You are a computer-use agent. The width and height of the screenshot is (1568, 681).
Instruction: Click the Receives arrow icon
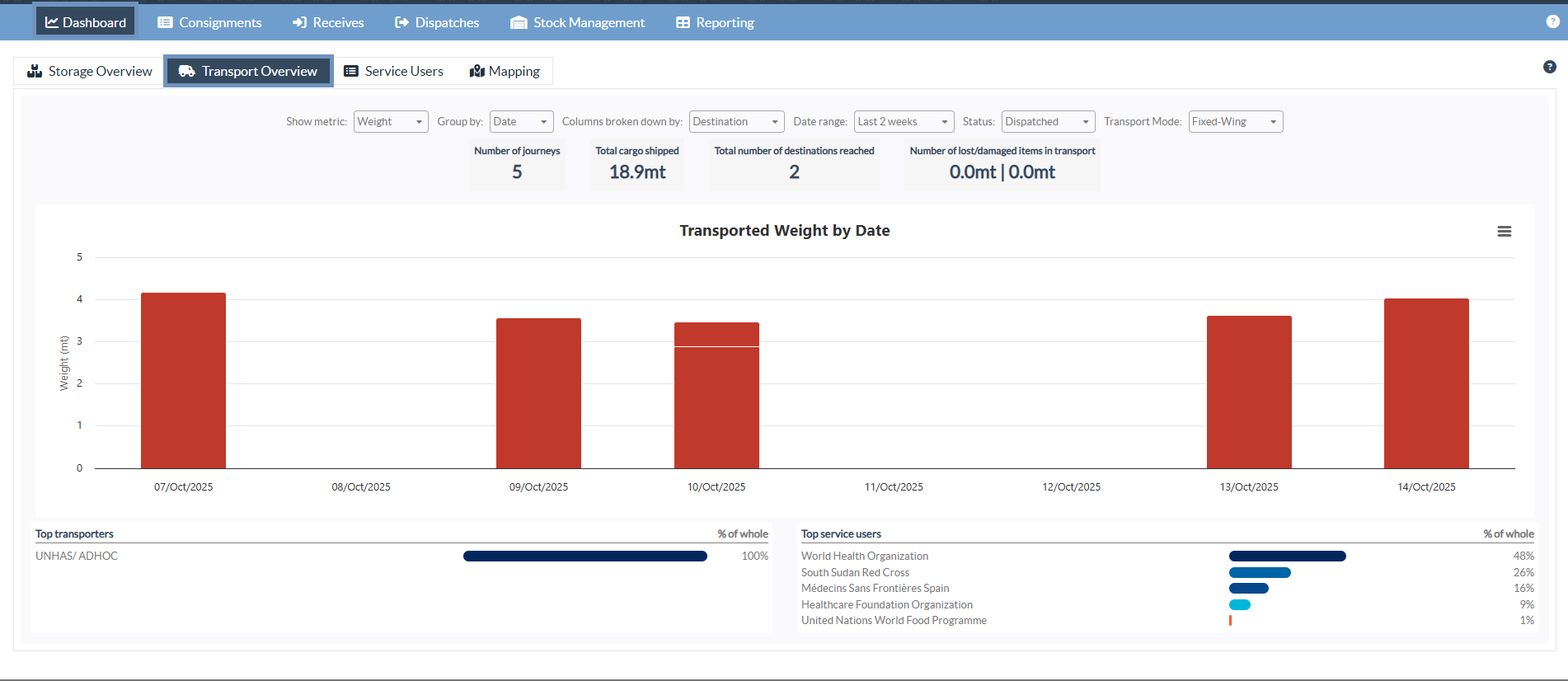[x=299, y=22]
